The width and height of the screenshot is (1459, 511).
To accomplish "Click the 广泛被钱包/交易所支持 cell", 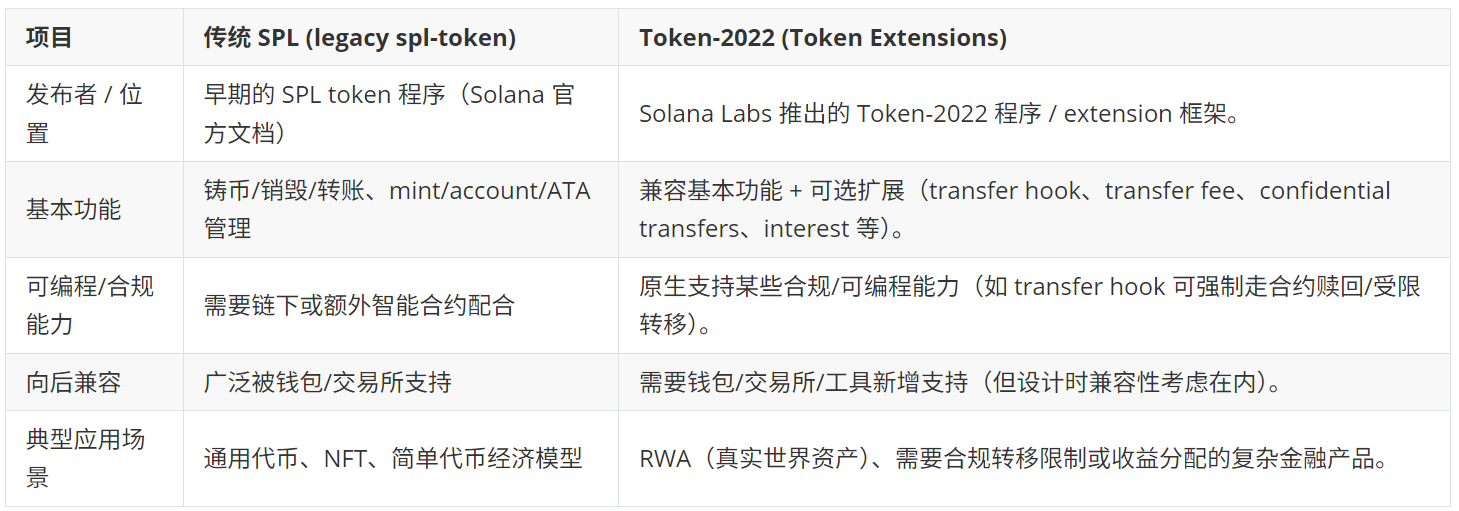I will (328, 382).
